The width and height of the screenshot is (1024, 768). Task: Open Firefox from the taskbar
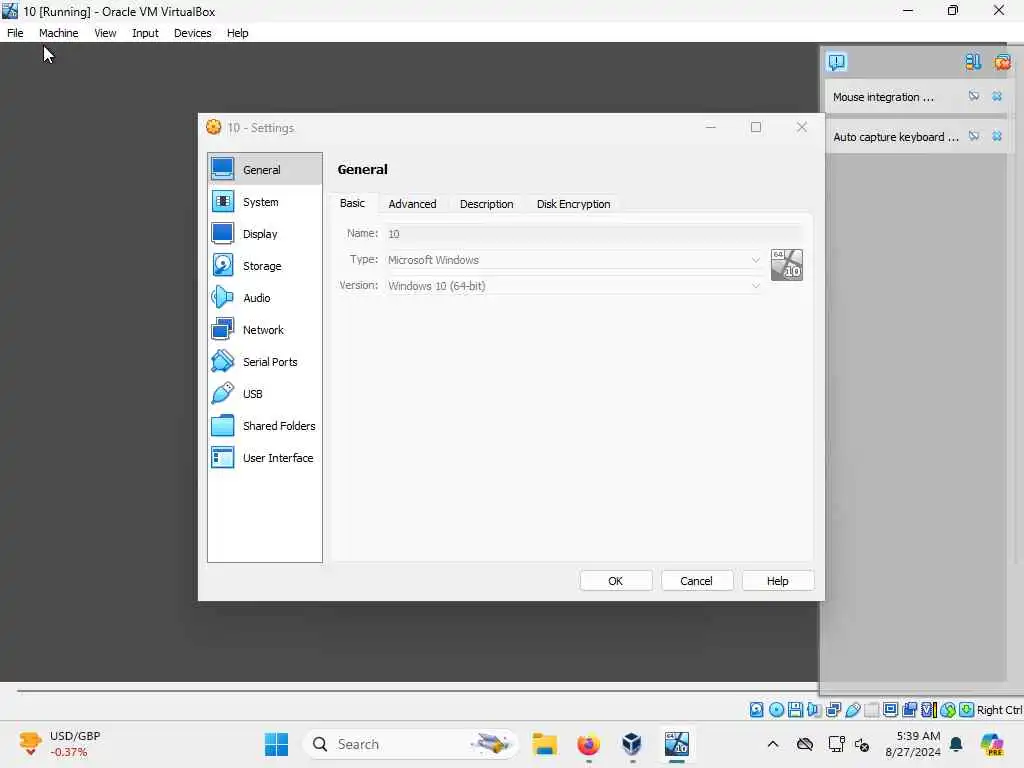tap(588, 744)
